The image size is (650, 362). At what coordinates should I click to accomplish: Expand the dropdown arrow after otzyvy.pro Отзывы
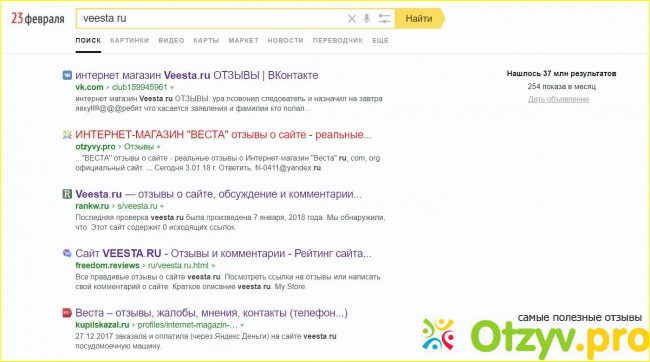(158, 147)
